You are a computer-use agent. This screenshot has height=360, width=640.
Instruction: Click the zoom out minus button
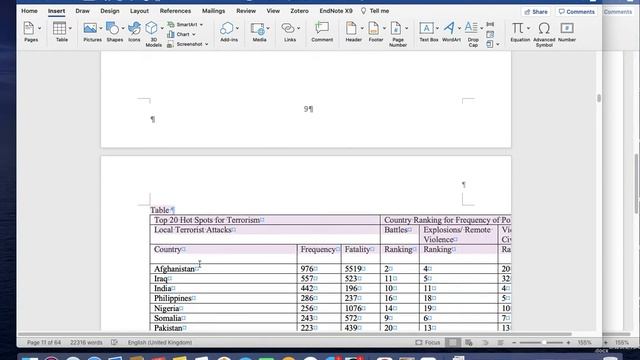pyautogui.click(x=514, y=342)
